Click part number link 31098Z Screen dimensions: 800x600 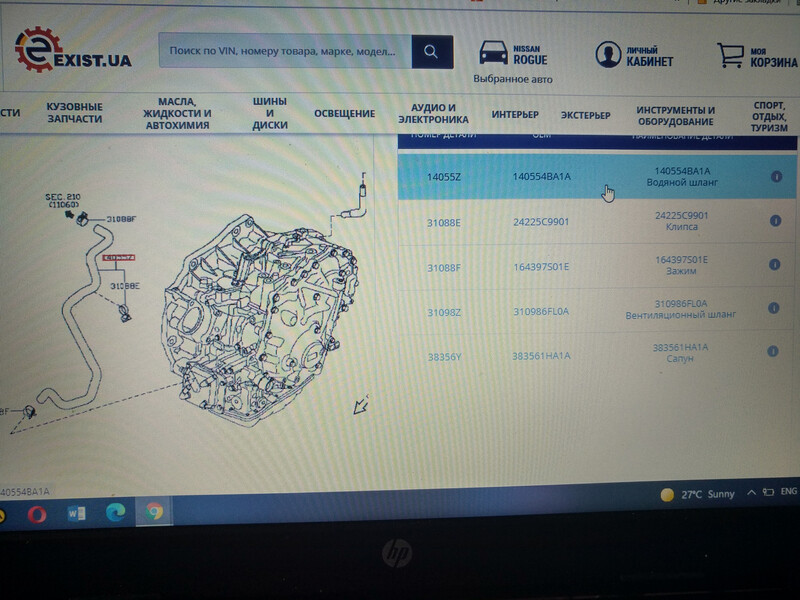pos(444,312)
